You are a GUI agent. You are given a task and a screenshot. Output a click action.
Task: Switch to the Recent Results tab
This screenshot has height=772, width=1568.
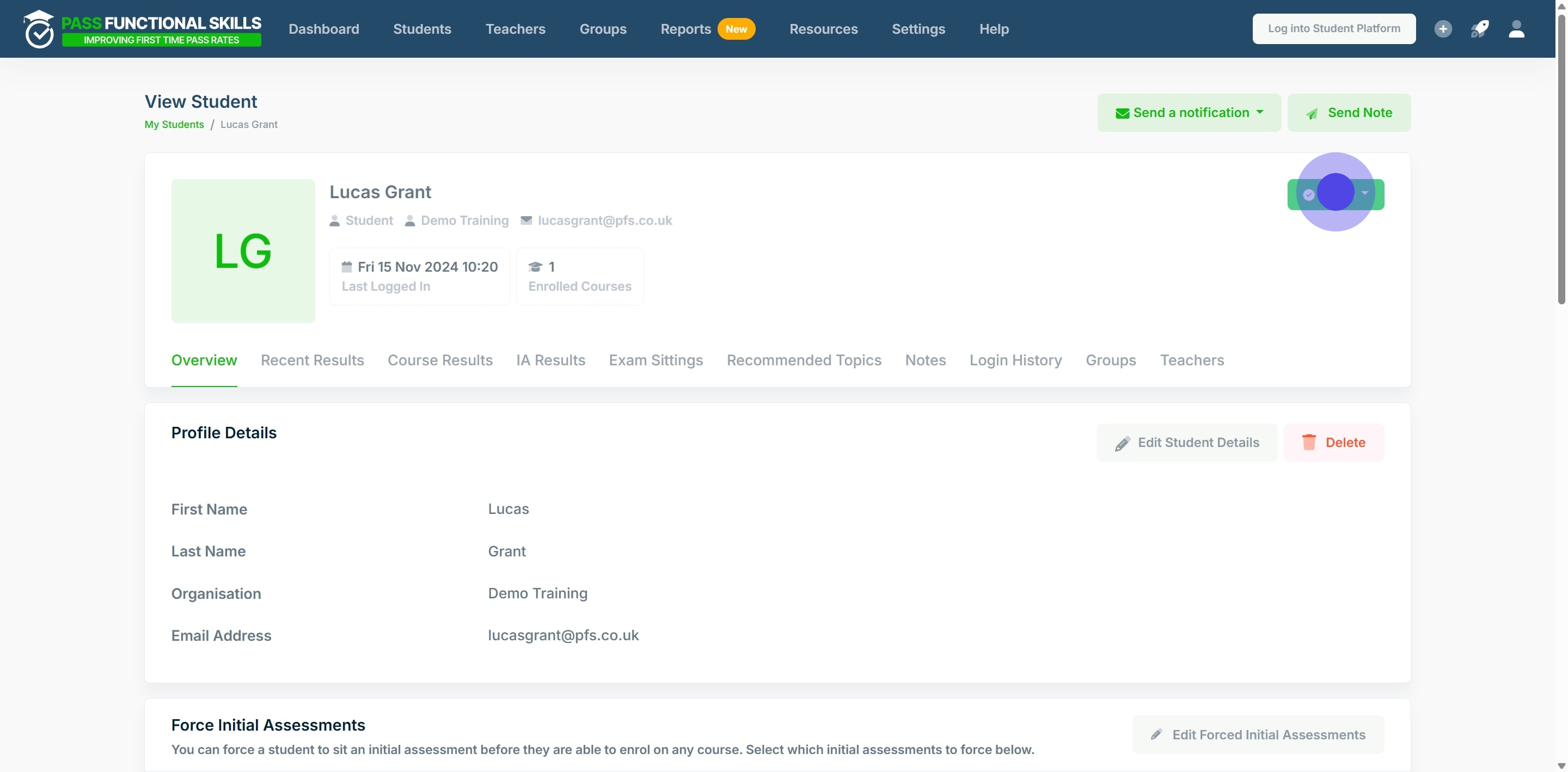pos(313,360)
